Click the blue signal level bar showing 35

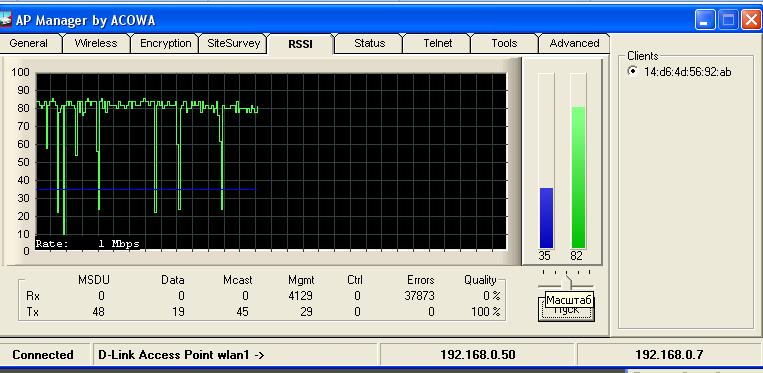coord(546,218)
